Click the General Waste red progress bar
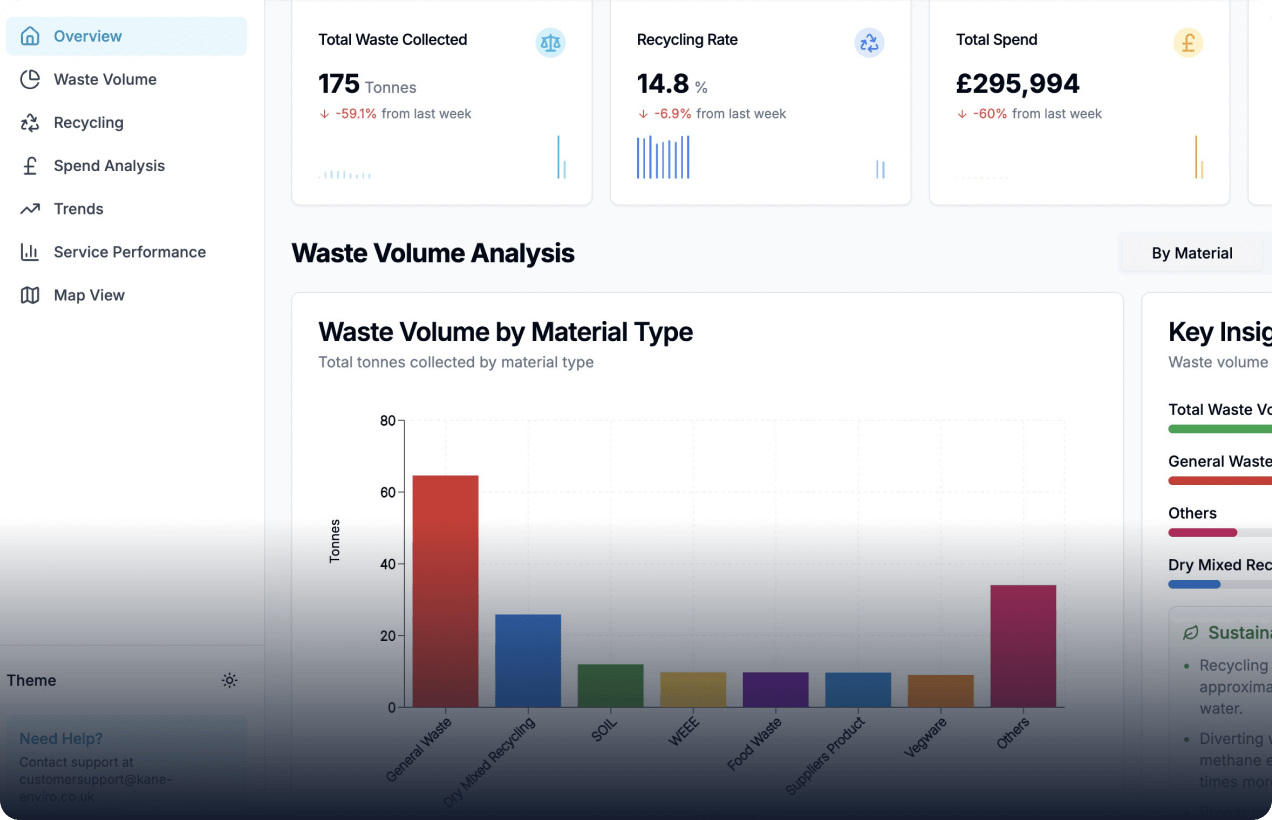1272x820 pixels. [x=1220, y=481]
